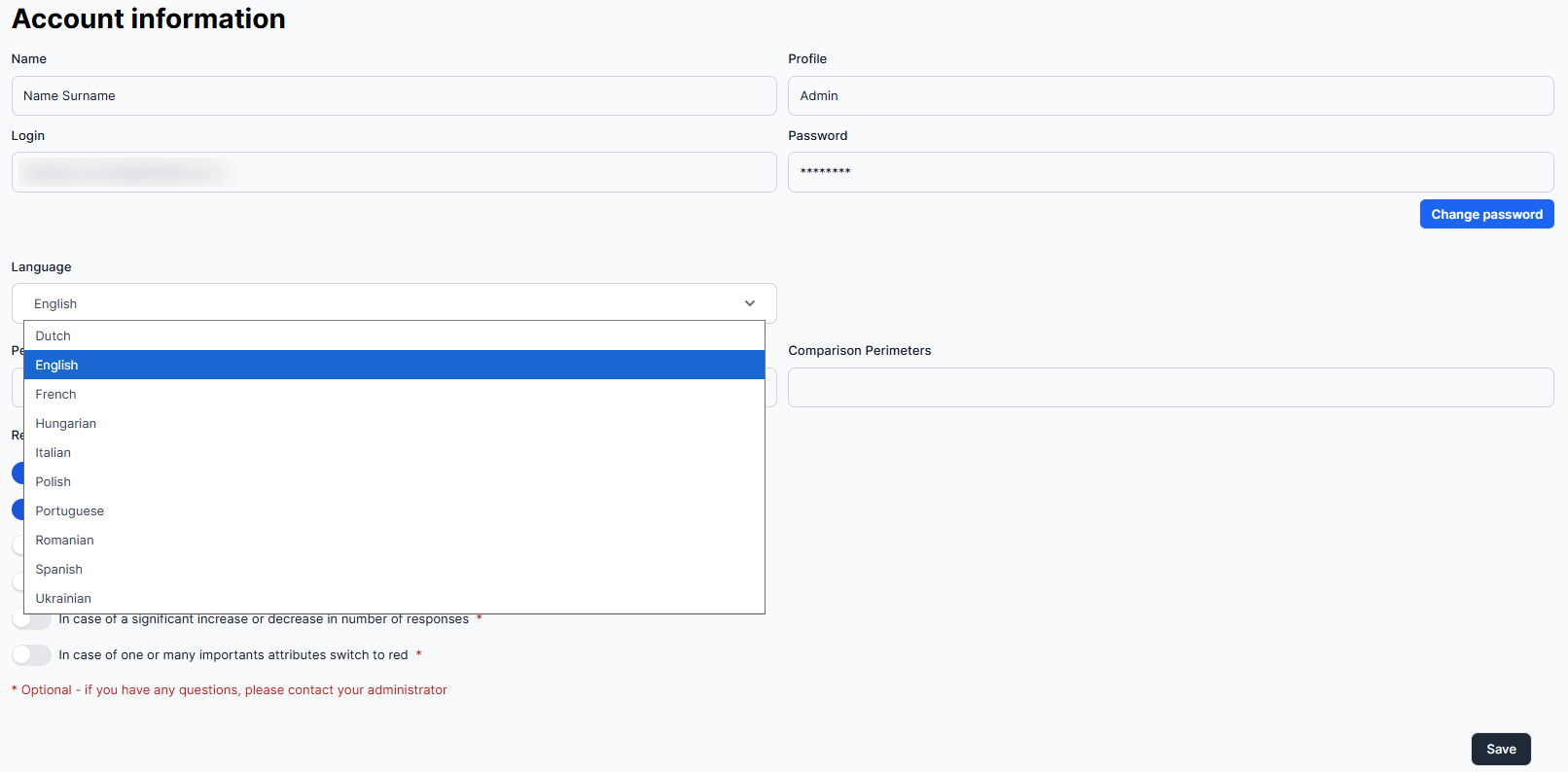Choose Romanian language option
Screen dimensions: 1568x772
pos(64,541)
